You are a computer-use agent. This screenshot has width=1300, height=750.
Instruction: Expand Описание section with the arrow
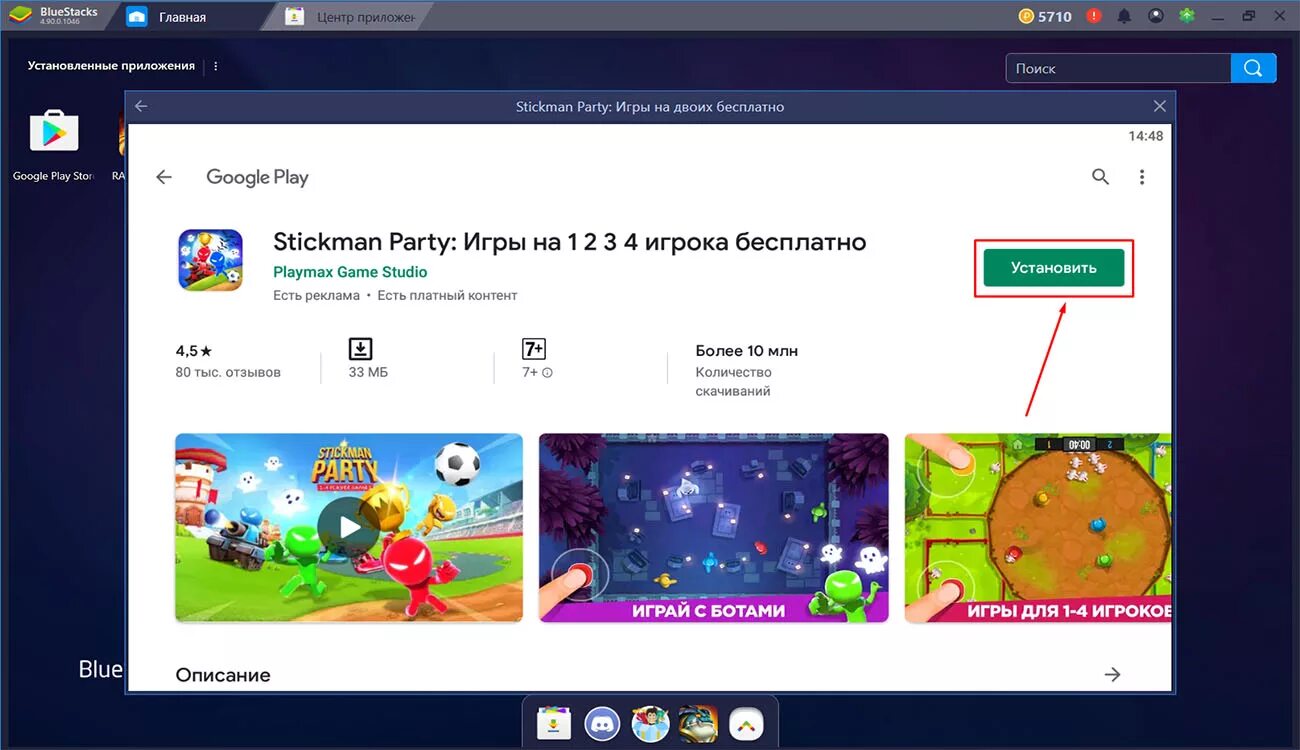tap(1112, 674)
